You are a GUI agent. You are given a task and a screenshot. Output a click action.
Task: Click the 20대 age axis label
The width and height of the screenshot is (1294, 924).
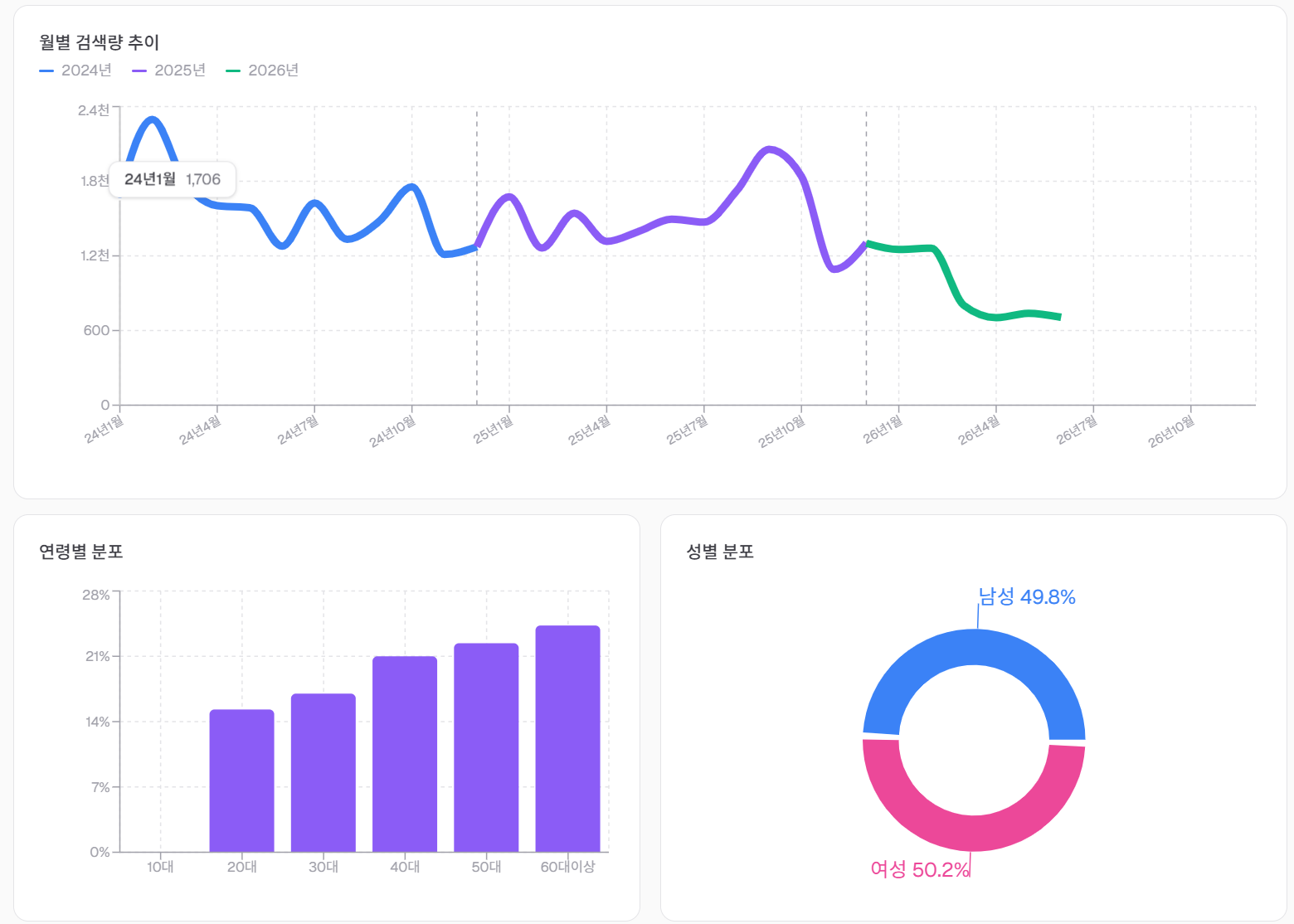(241, 867)
